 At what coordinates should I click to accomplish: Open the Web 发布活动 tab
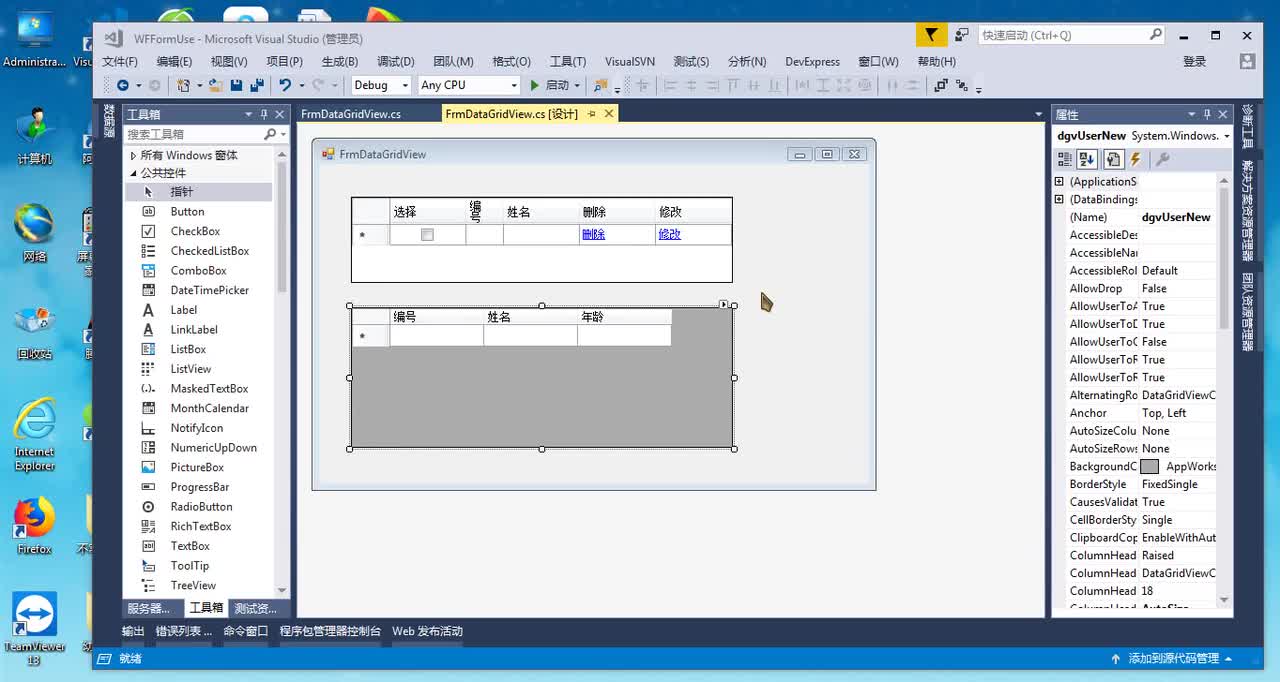427,632
